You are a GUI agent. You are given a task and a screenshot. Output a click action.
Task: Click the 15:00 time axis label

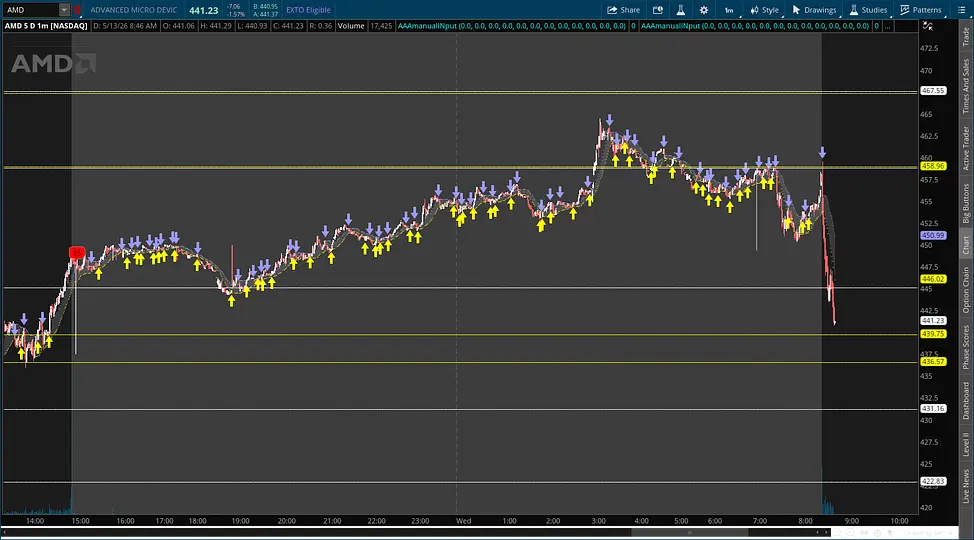tap(80, 521)
